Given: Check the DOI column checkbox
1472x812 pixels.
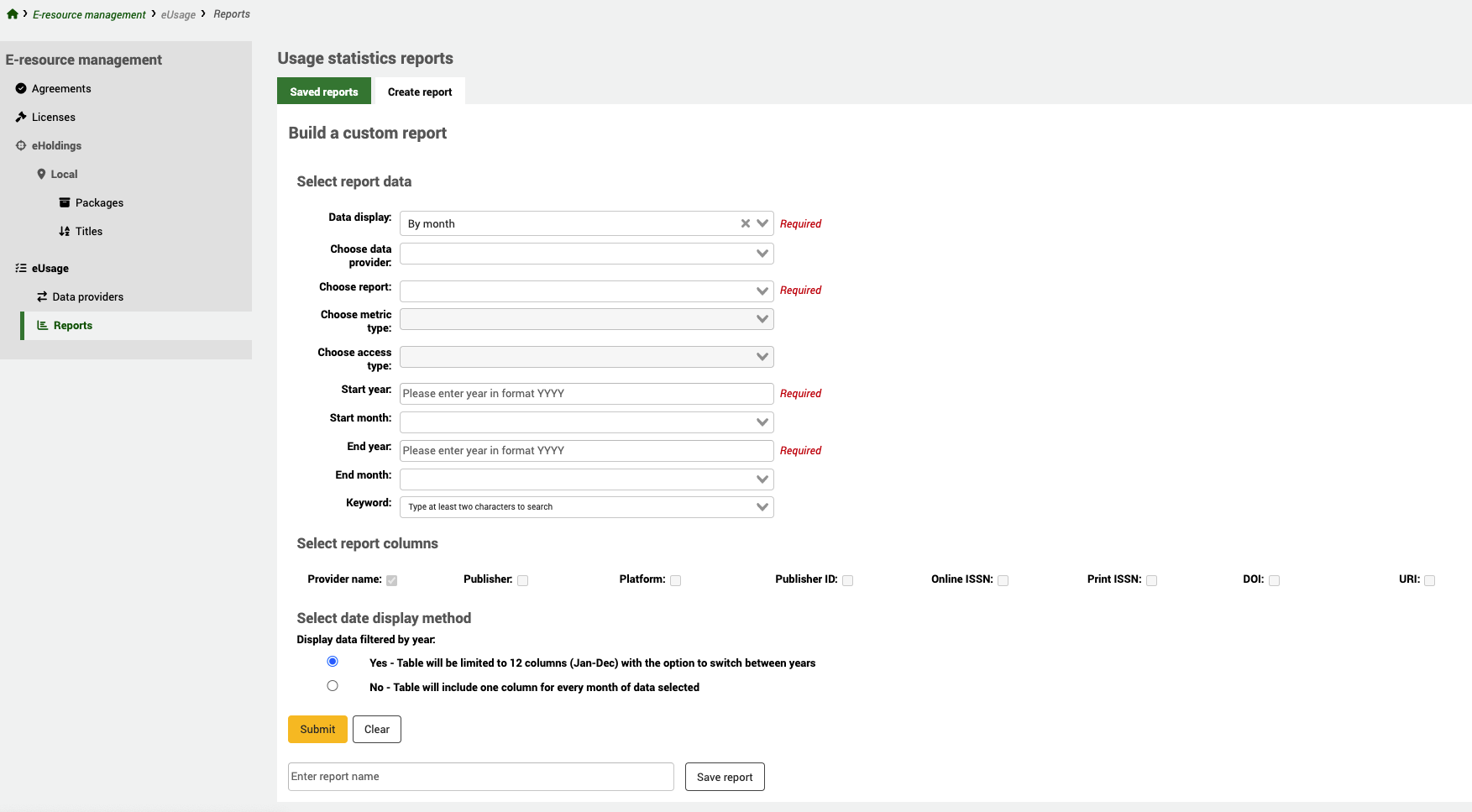Looking at the screenshot, I should [1275, 579].
